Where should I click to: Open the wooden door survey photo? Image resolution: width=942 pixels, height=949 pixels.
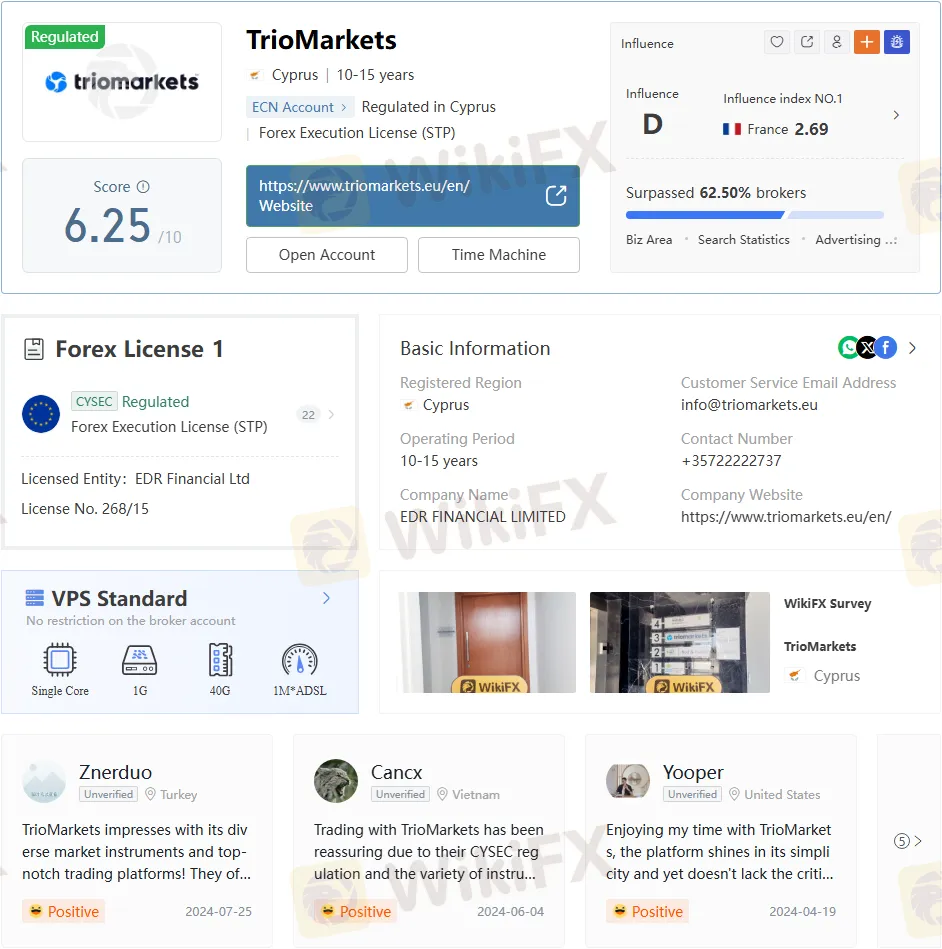pyautogui.click(x=487, y=642)
